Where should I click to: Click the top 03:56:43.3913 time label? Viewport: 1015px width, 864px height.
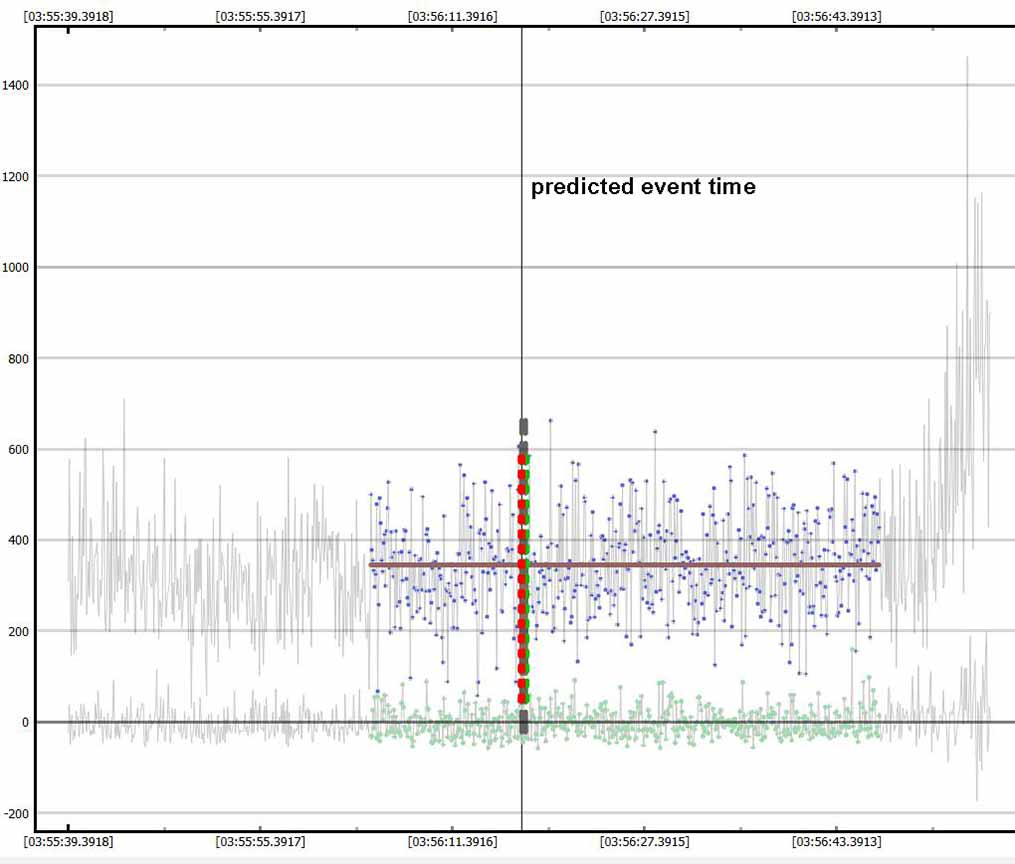[x=836, y=16]
